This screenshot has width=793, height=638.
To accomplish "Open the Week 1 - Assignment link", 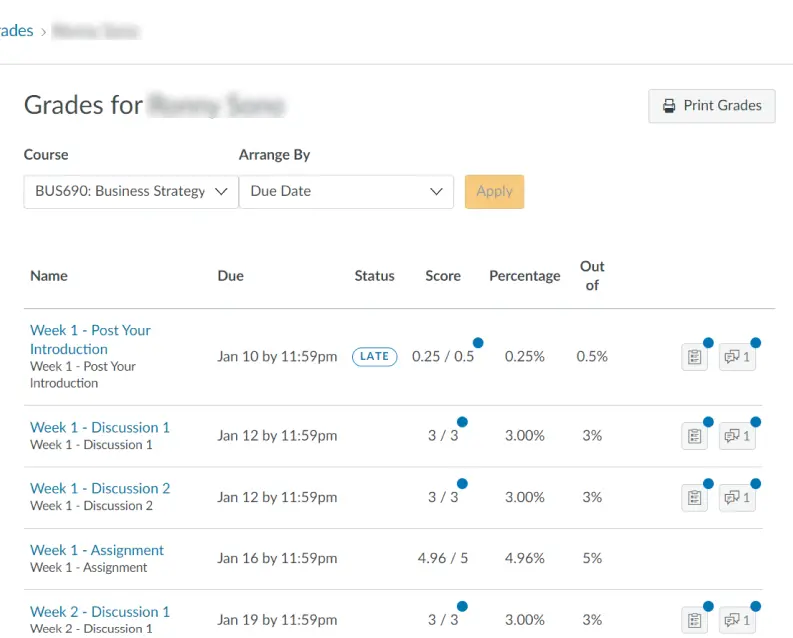I will (97, 550).
